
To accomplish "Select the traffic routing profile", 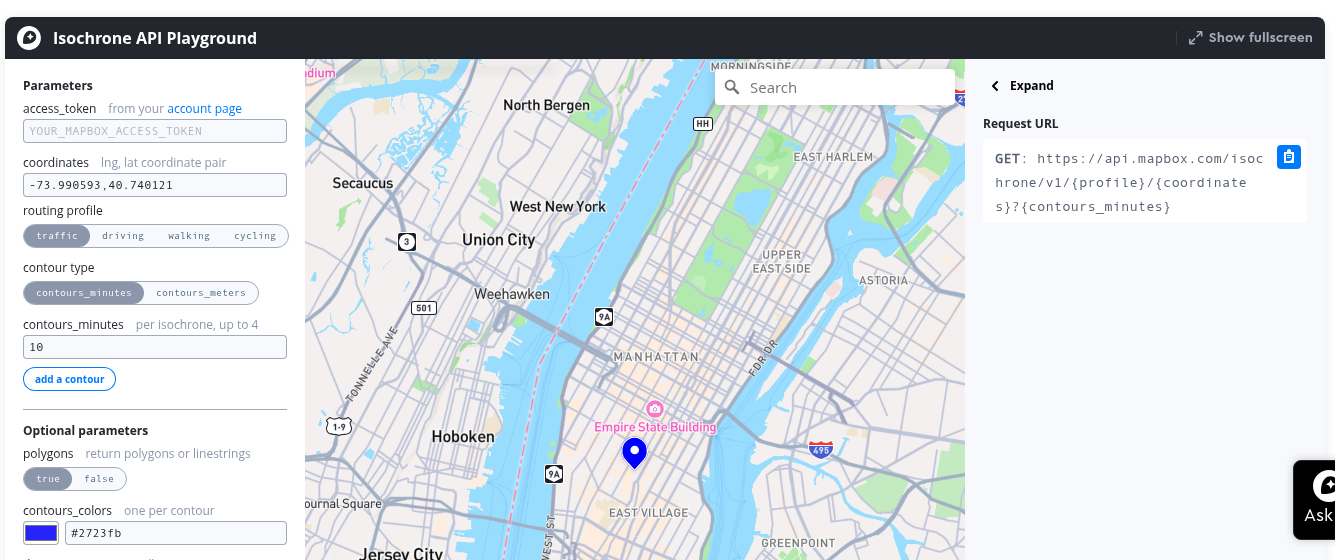I will (x=57, y=236).
